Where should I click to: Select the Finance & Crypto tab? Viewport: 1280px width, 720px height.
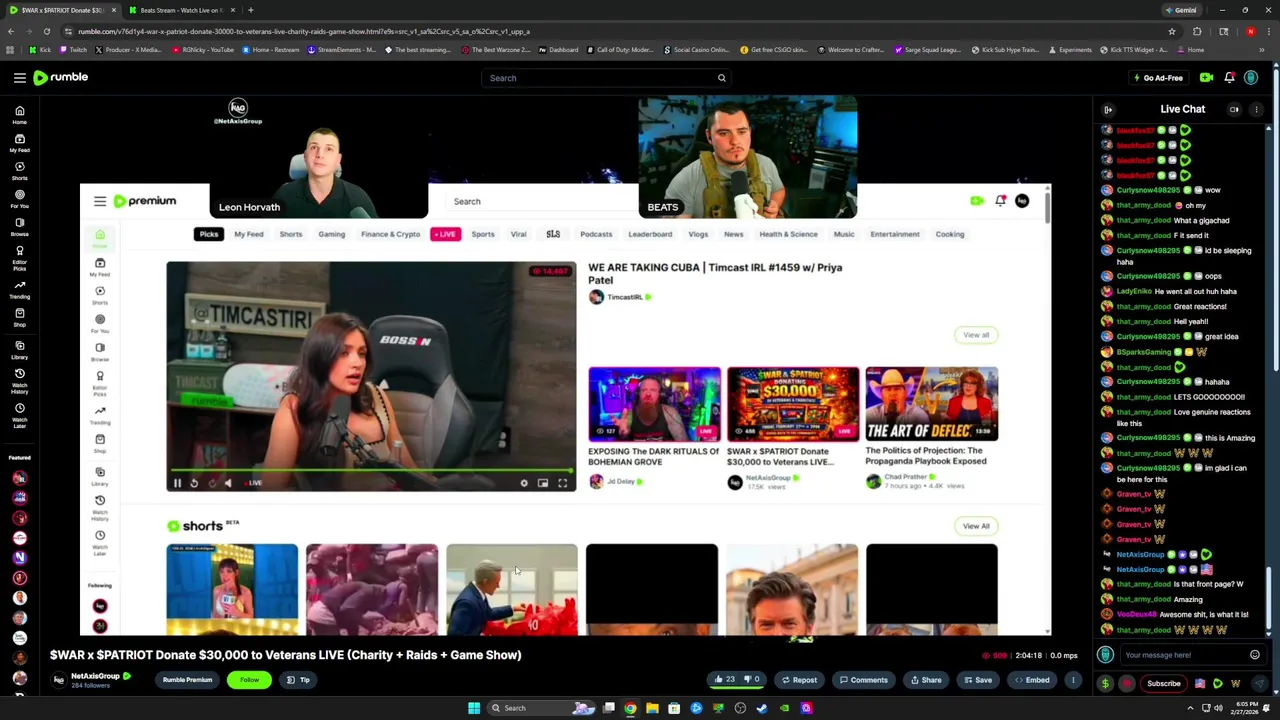(x=390, y=234)
